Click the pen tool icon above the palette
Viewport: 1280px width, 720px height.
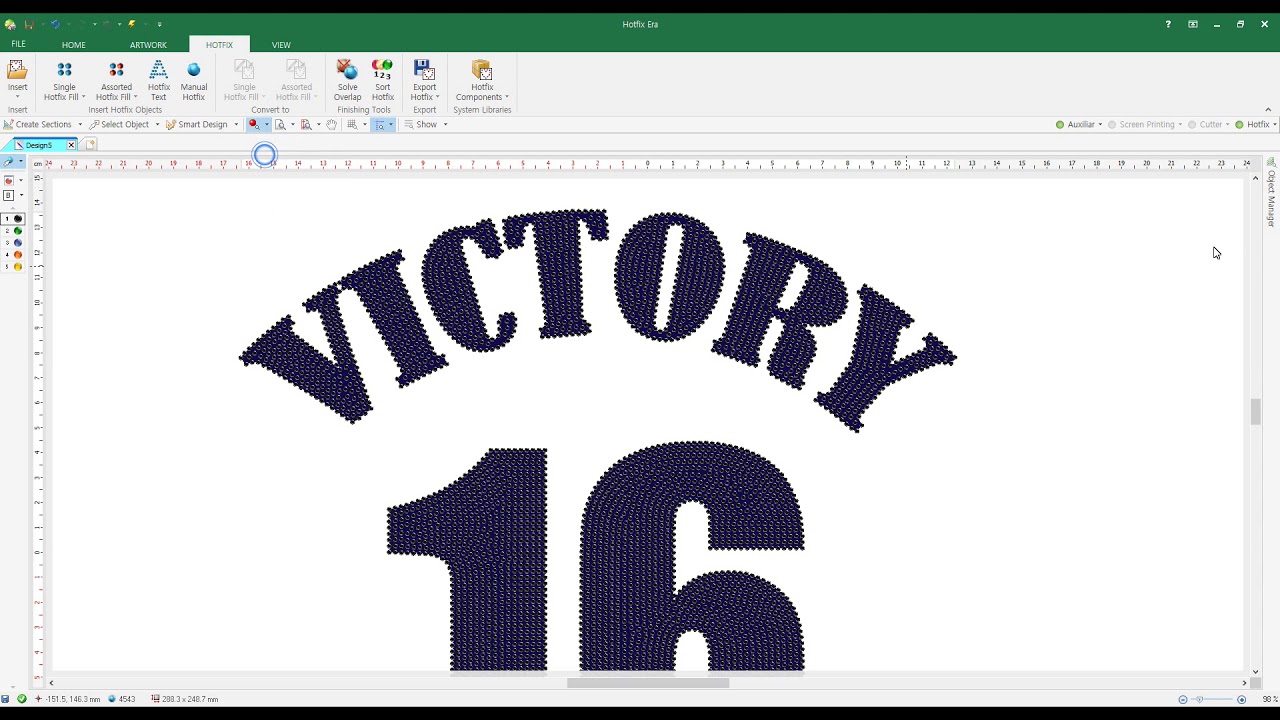9,162
